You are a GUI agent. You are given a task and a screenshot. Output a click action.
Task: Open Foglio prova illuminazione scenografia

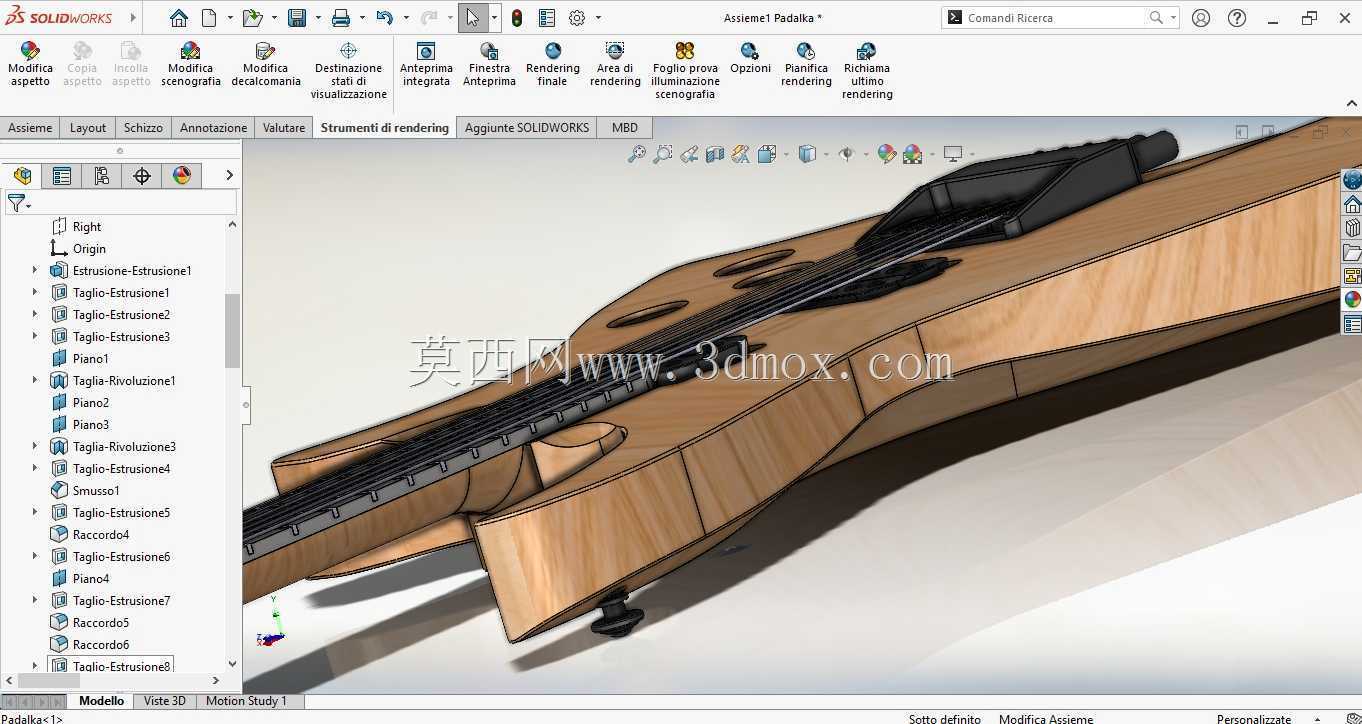[685, 70]
